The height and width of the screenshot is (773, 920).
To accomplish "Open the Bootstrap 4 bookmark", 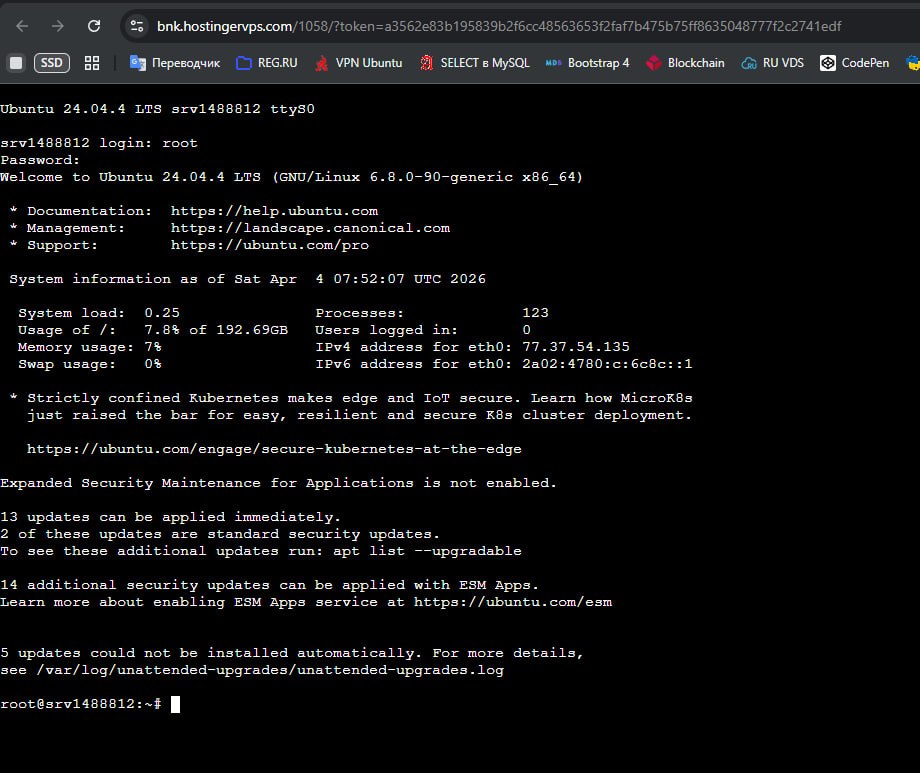I will point(587,63).
